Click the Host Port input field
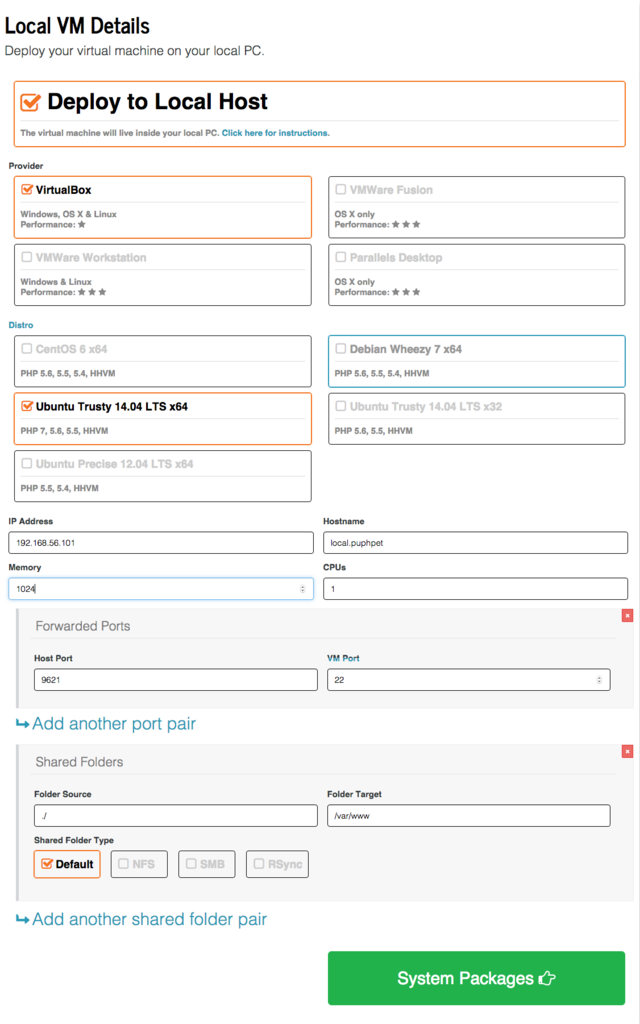640x1024 pixels. point(176,680)
